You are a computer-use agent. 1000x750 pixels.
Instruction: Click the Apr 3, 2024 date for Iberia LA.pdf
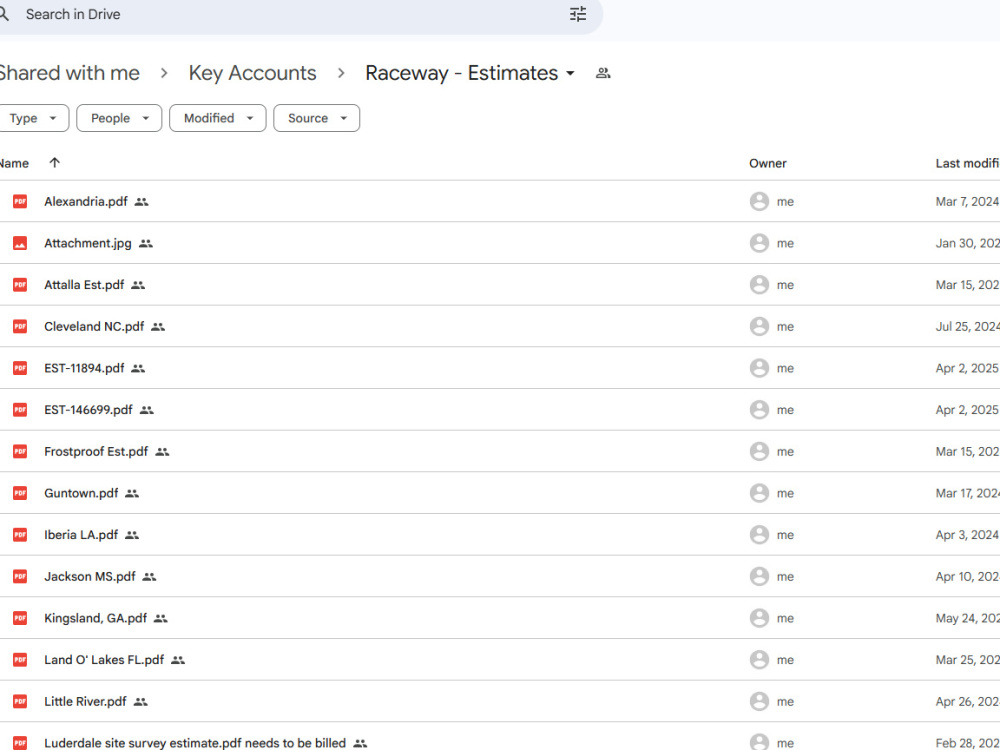(x=967, y=534)
